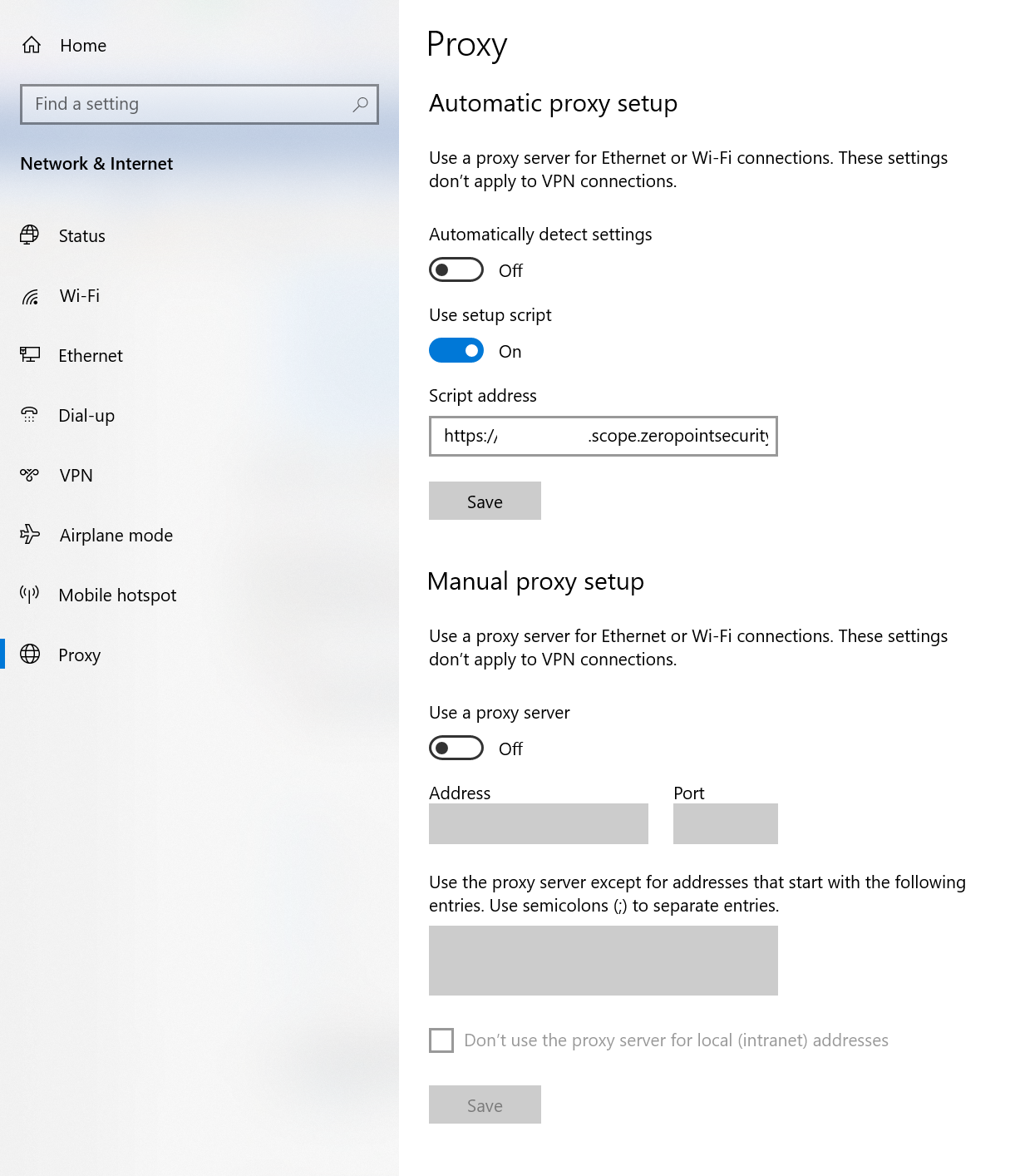Open Ethernet settings from sidebar
Image resolution: width=1010 pixels, height=1176 pixels.
(90, 355)
